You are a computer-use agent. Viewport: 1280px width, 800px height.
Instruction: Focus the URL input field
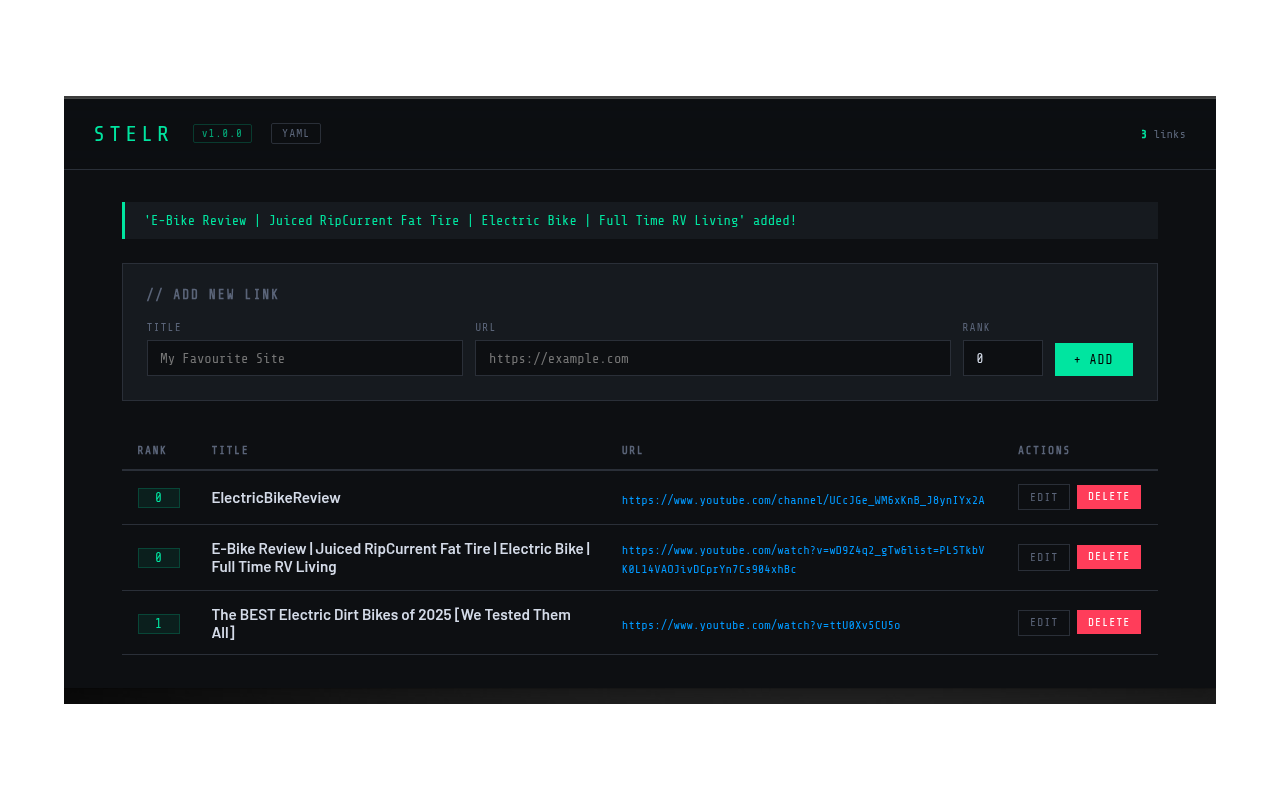[x=713, y=358]
